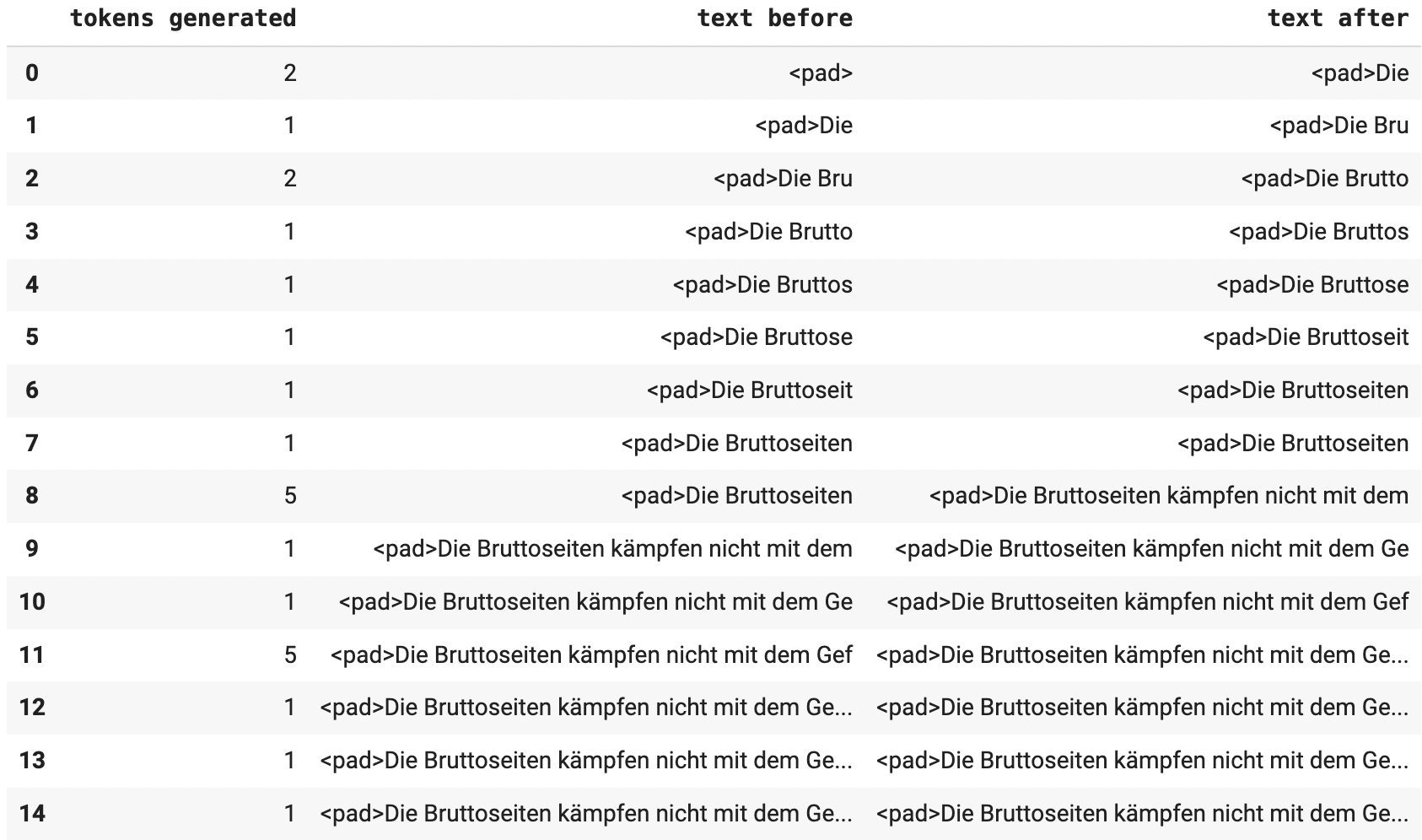Click the truncated text after cell in row 13
This screenshot has width=1422, height=840.
click(x=1142, y=760)
